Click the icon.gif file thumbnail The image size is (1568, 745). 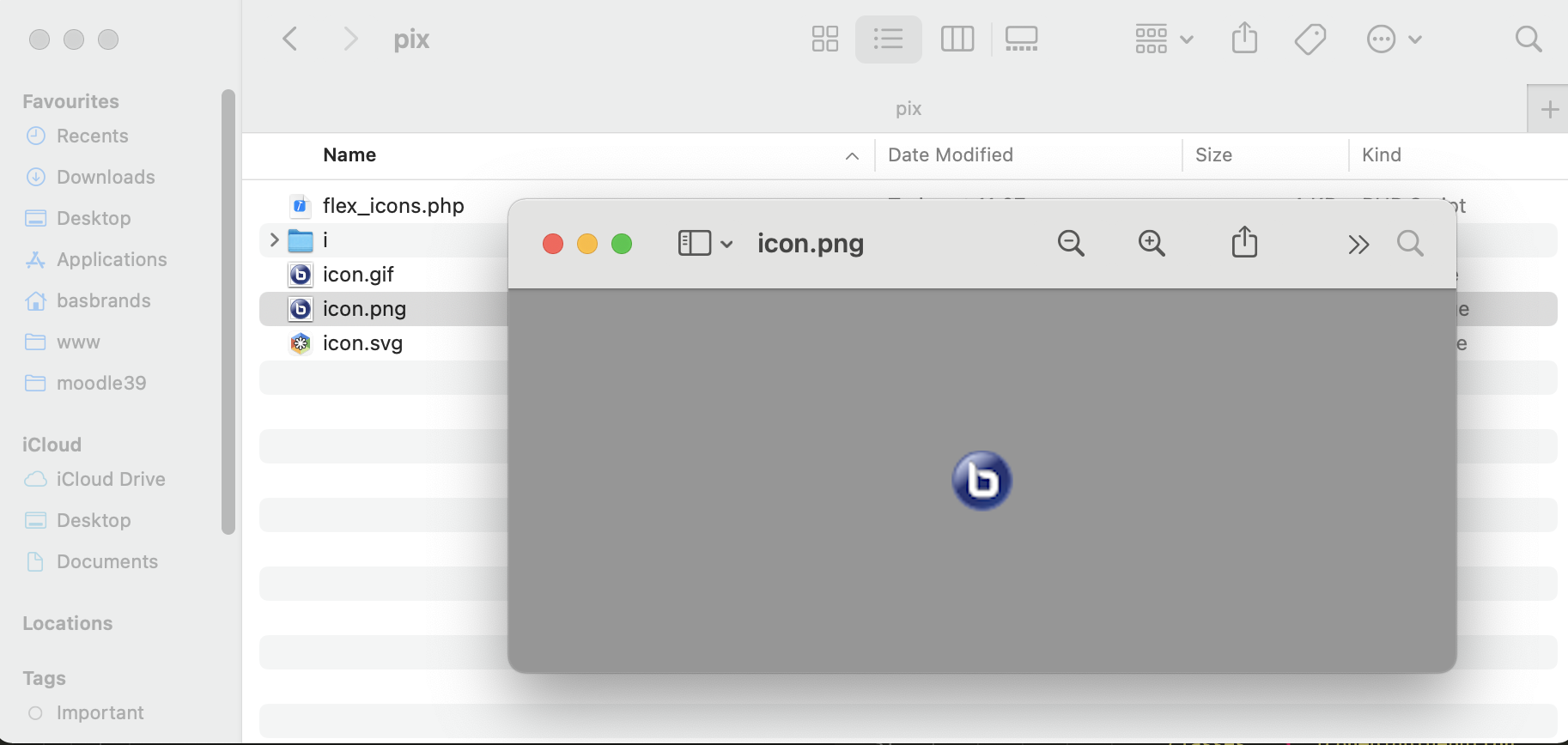pyautogui.click(x=301, y=275)
